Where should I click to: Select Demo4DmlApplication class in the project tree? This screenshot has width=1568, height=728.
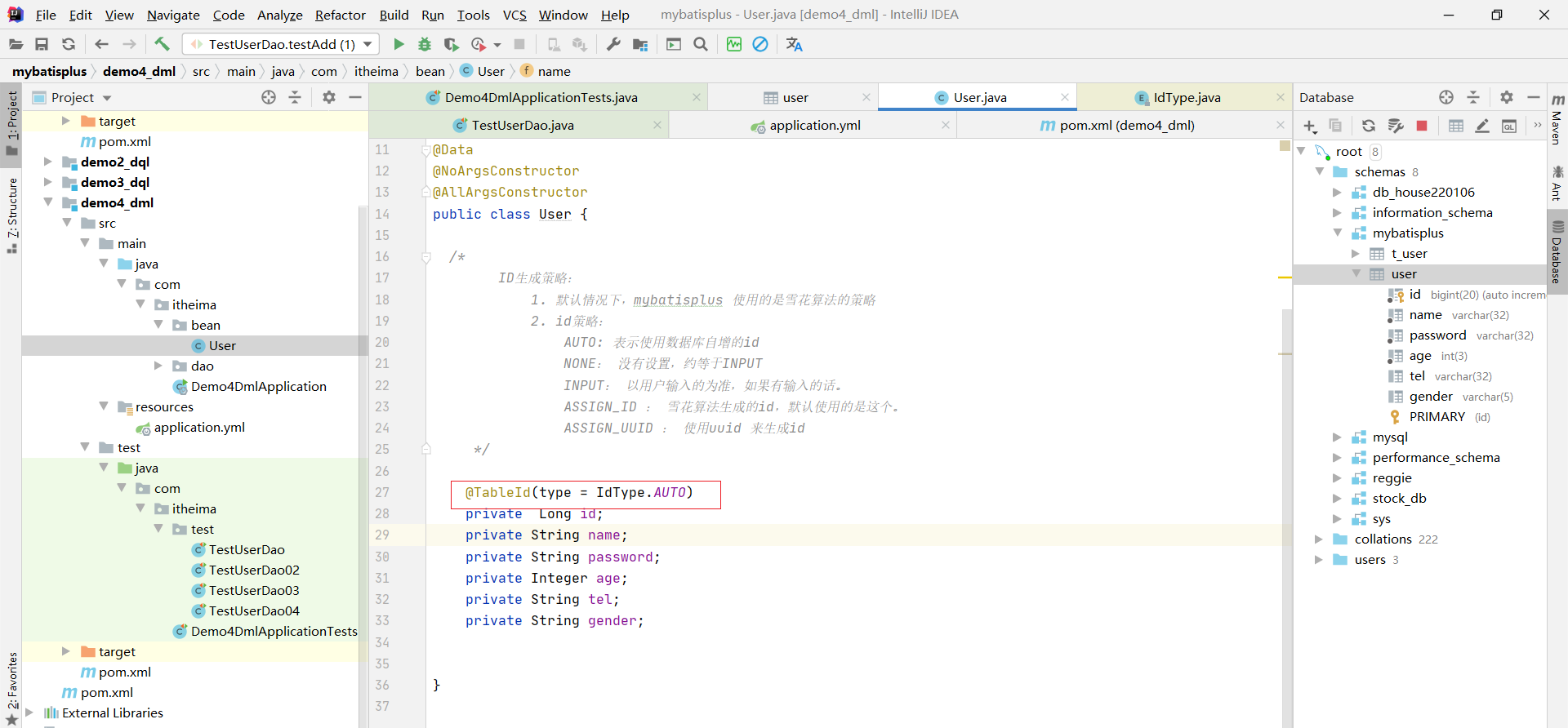click(x=258, y=386)
